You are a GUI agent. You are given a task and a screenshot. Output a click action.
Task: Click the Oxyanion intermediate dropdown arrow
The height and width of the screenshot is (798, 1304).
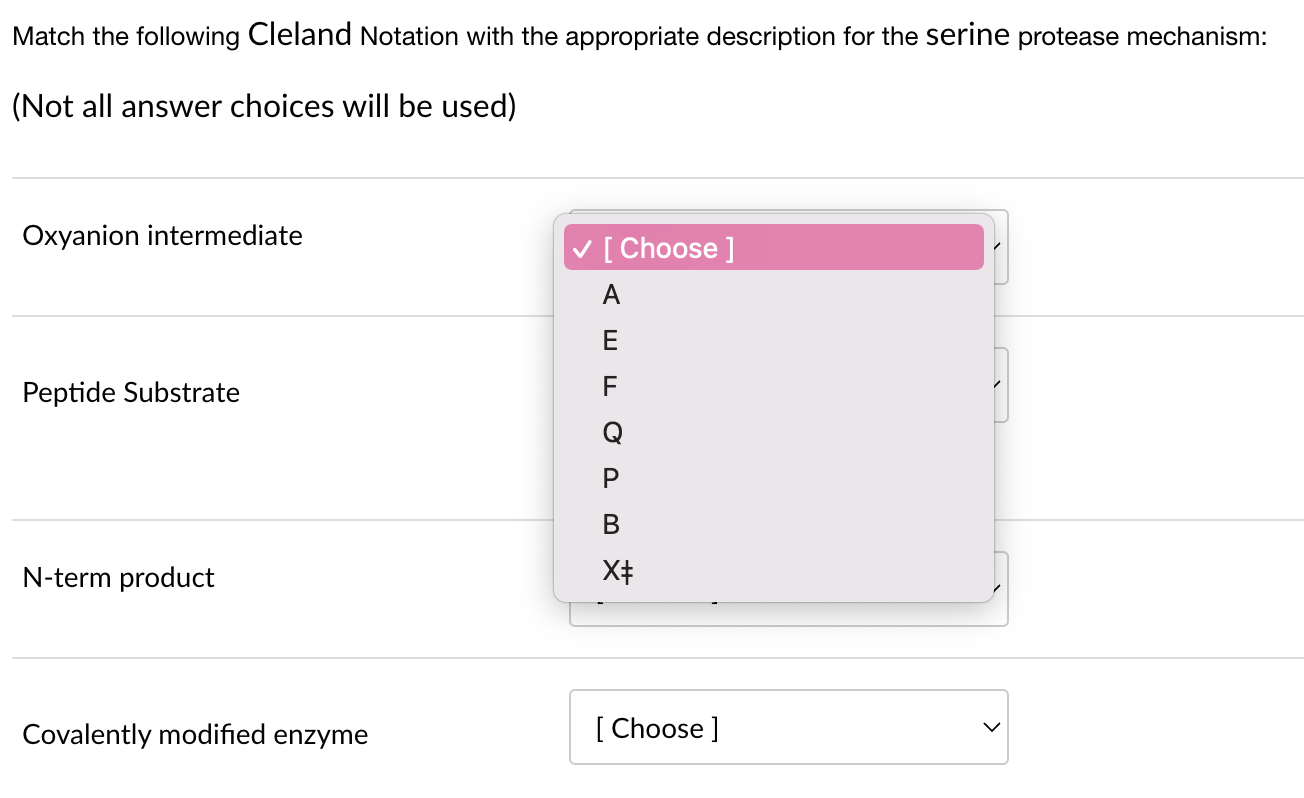click(x=1000, y=247)
